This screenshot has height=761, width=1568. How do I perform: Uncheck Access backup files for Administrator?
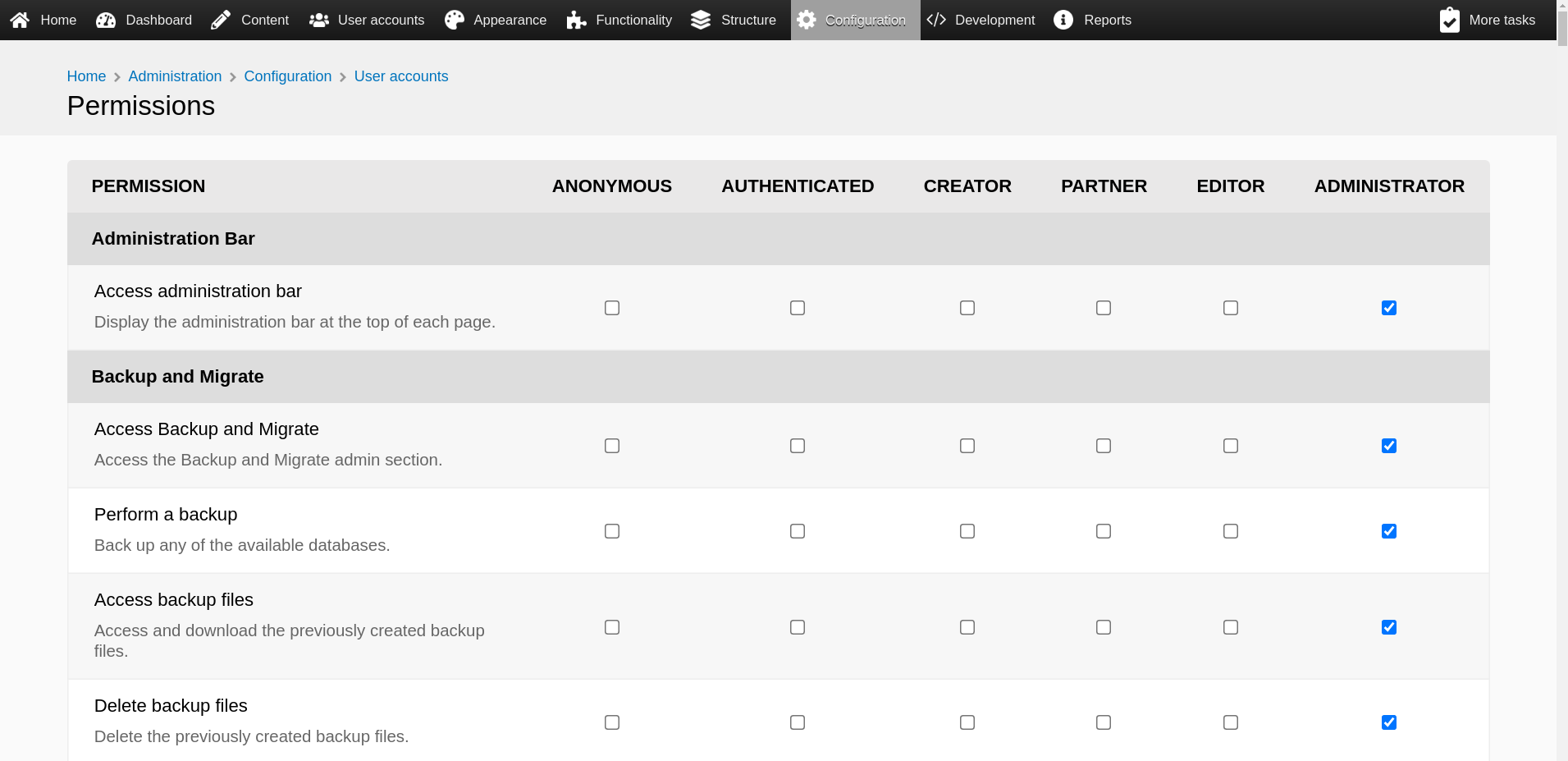[x=1389, y=627]
